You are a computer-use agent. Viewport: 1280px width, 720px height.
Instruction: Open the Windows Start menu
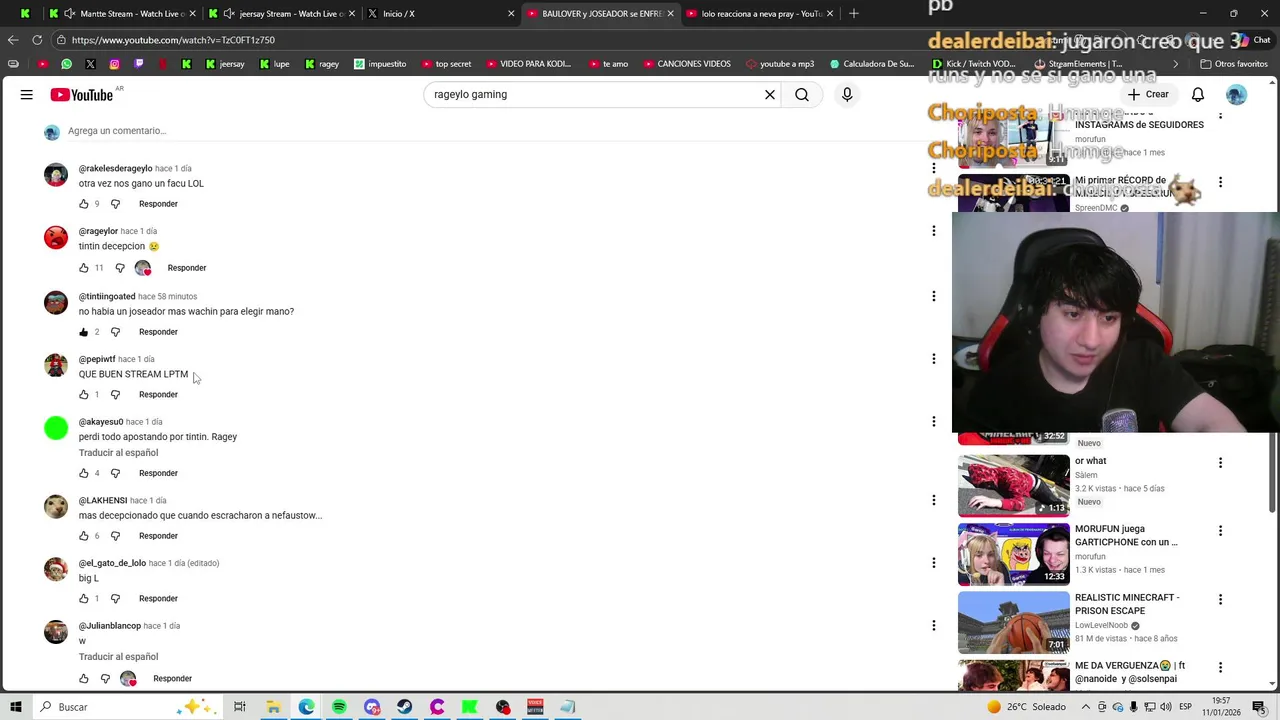[15, 707]
